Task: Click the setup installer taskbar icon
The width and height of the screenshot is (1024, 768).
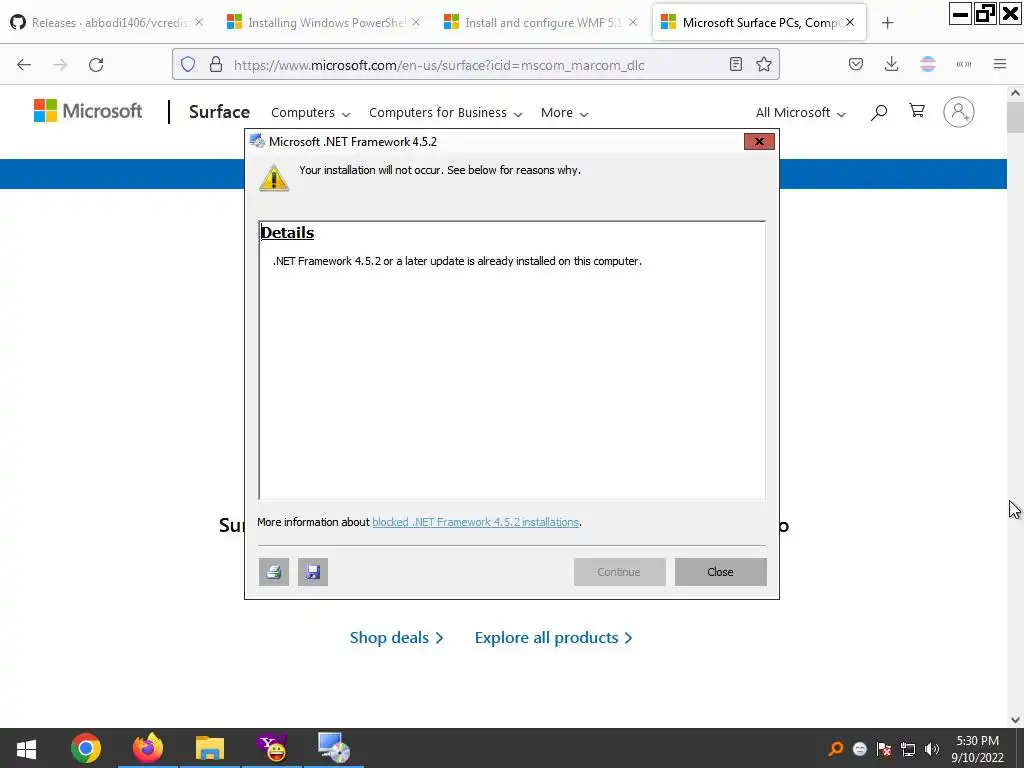Action: pyautogui.click(x=334, y=748)
